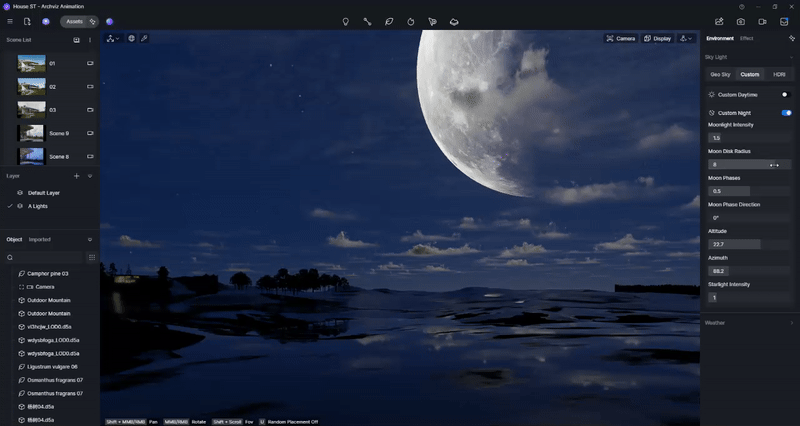Click the Starlight Intensity slider

pos(749,297)
